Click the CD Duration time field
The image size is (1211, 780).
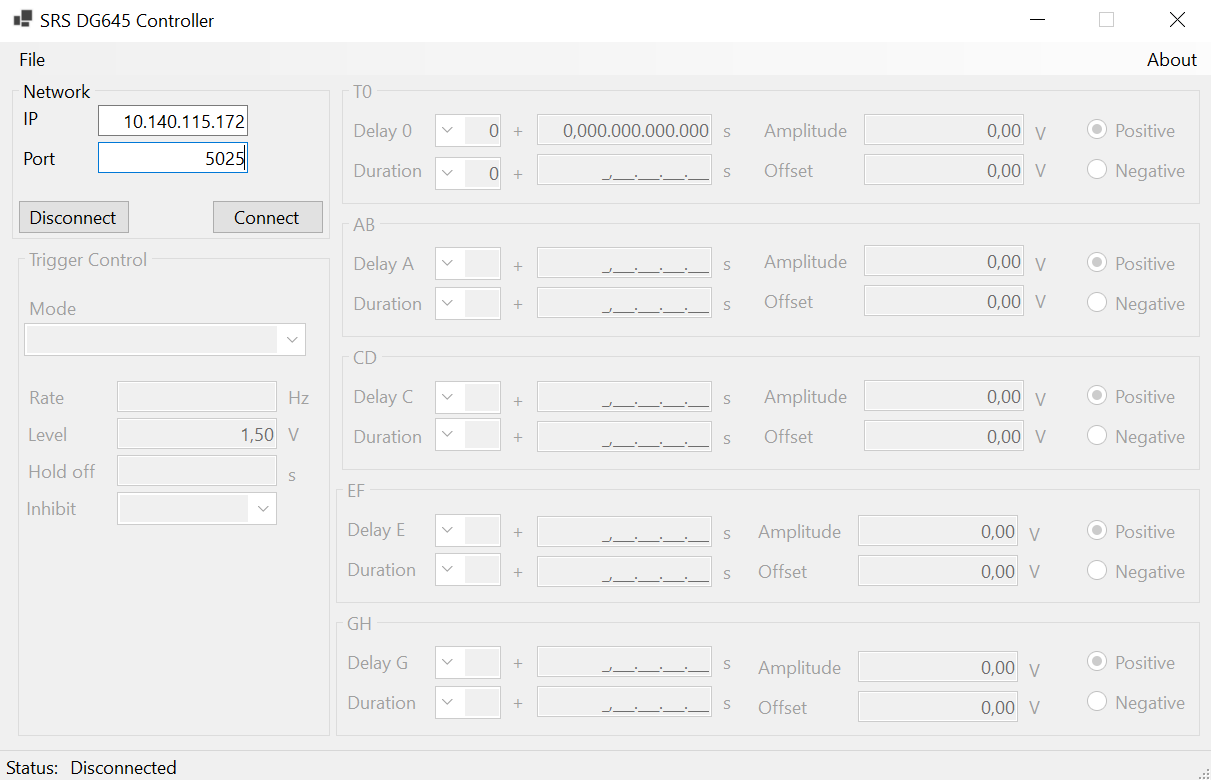(624, 436)
